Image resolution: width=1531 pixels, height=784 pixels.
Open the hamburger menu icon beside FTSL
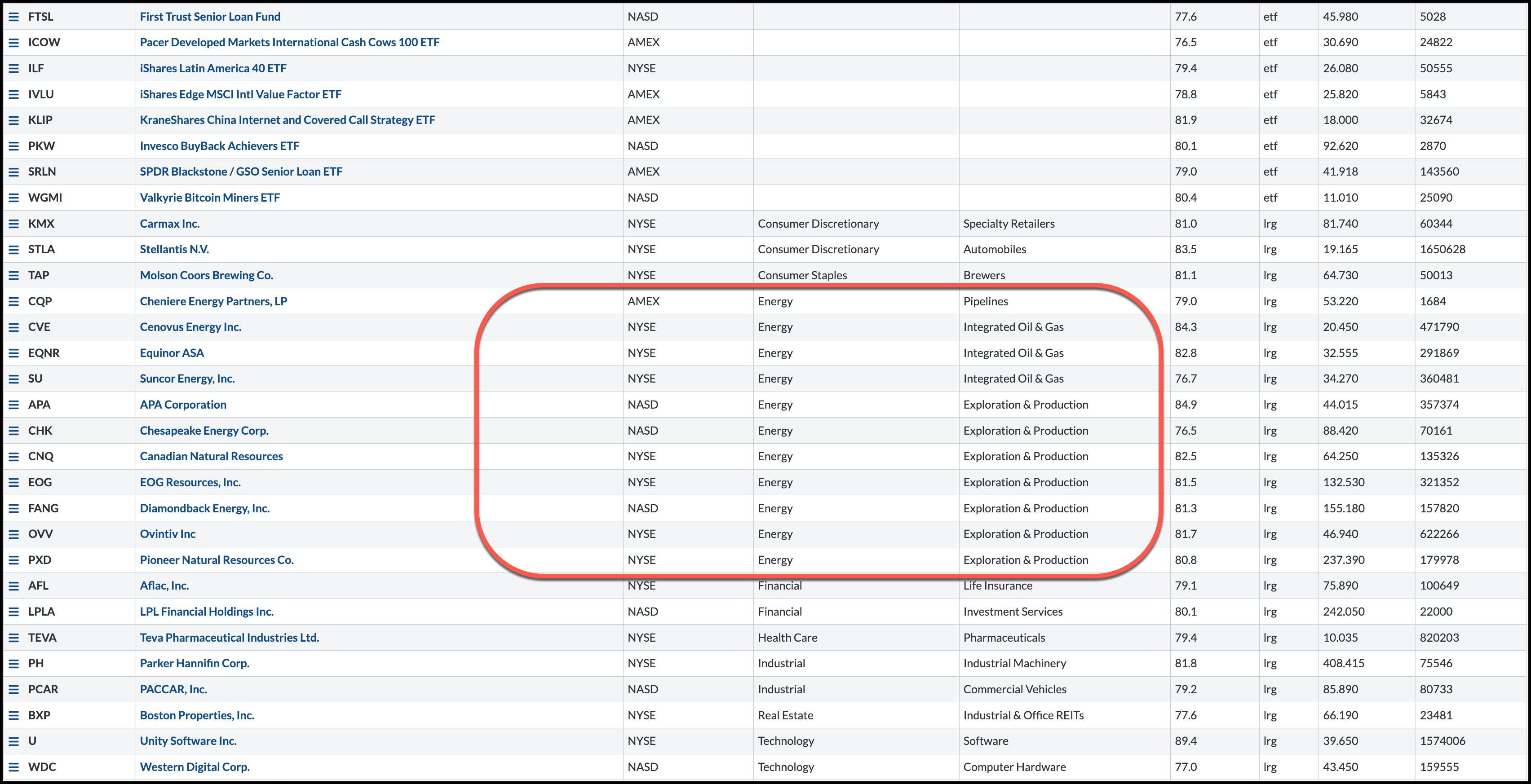(13, 17)
